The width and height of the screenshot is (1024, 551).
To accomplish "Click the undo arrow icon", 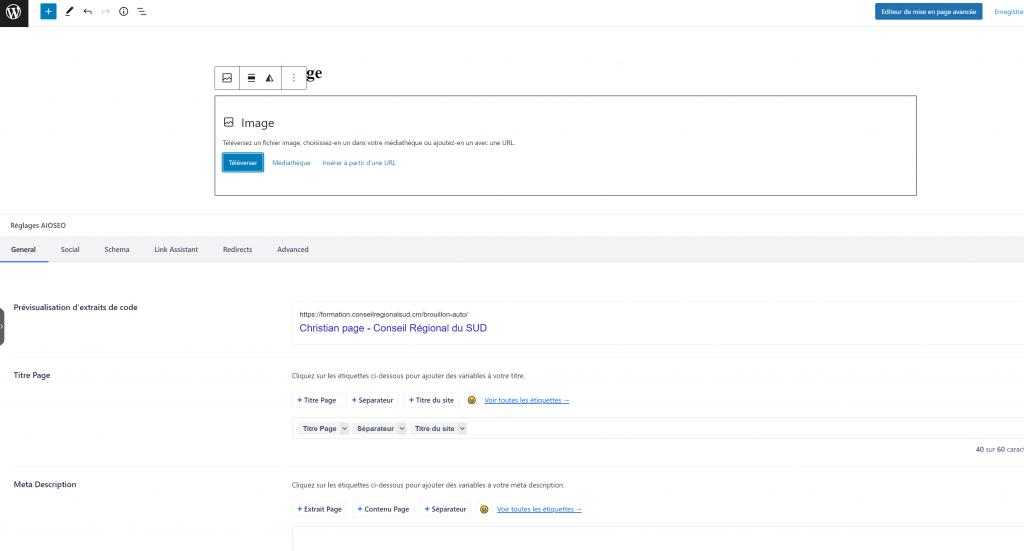I will 88,12.
